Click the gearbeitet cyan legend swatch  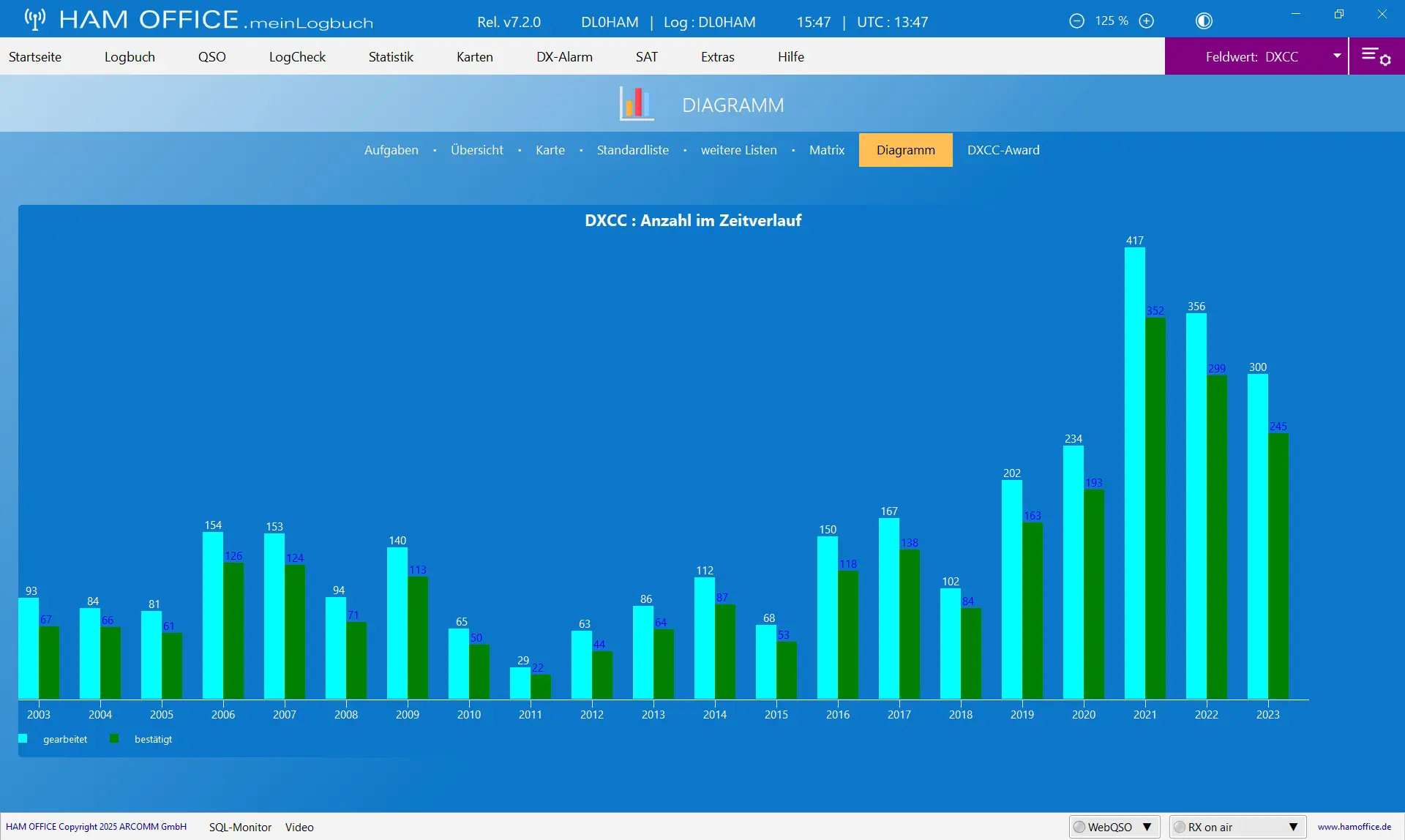[23, 739]
